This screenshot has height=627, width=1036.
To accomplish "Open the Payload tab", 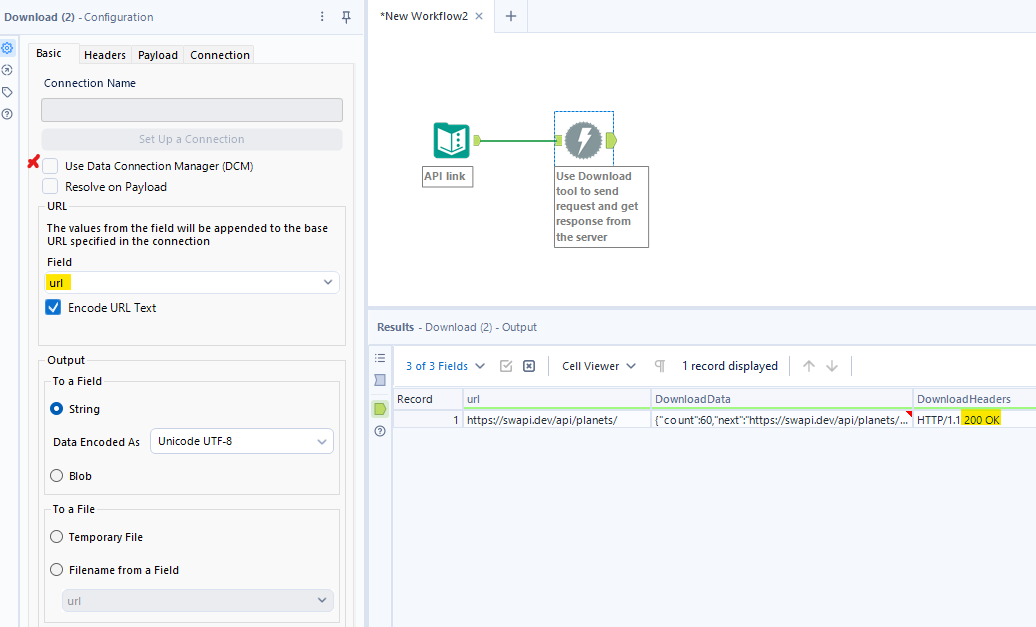I will click(157, 55).
